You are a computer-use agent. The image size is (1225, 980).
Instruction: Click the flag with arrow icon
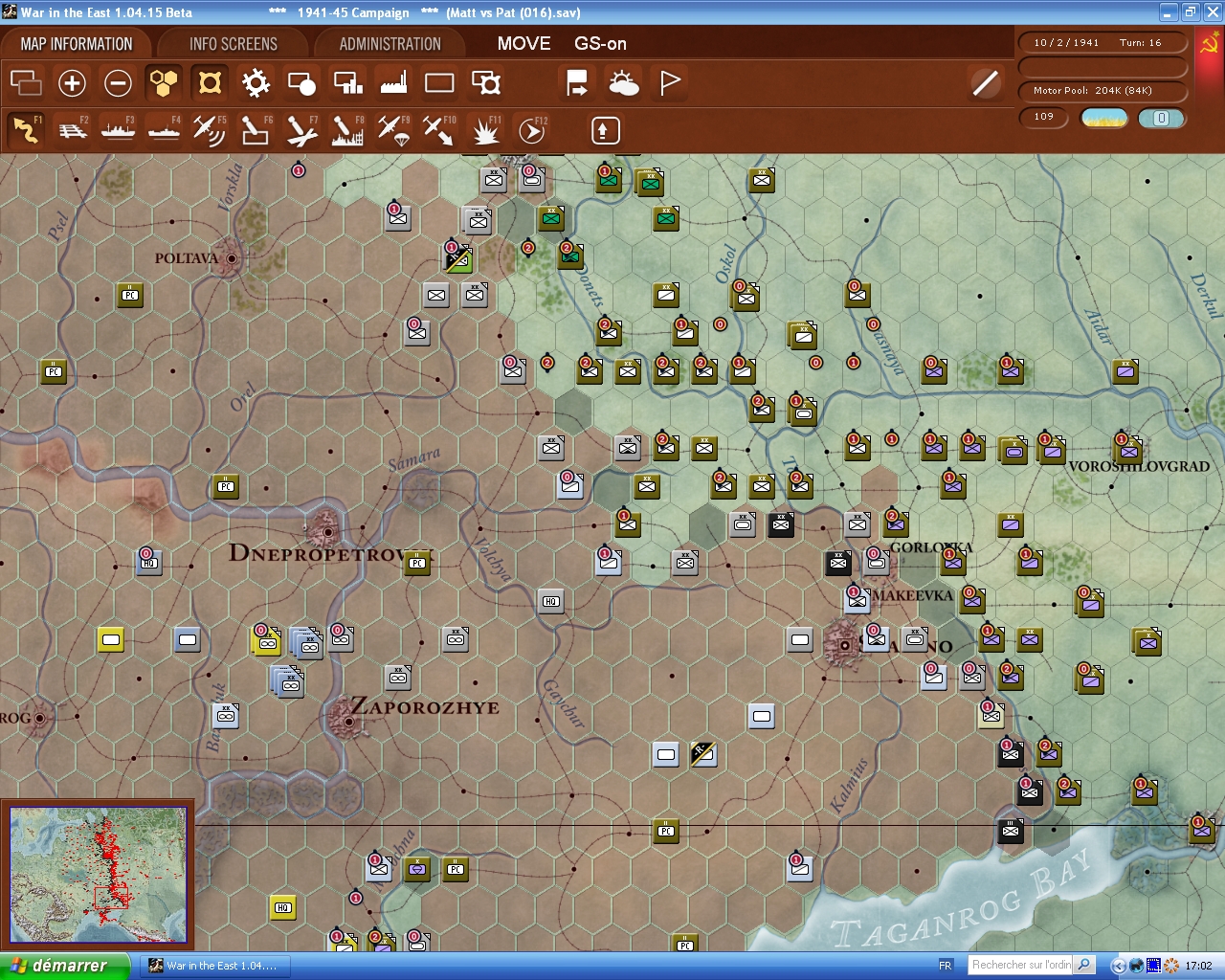(x=577, y=83)
